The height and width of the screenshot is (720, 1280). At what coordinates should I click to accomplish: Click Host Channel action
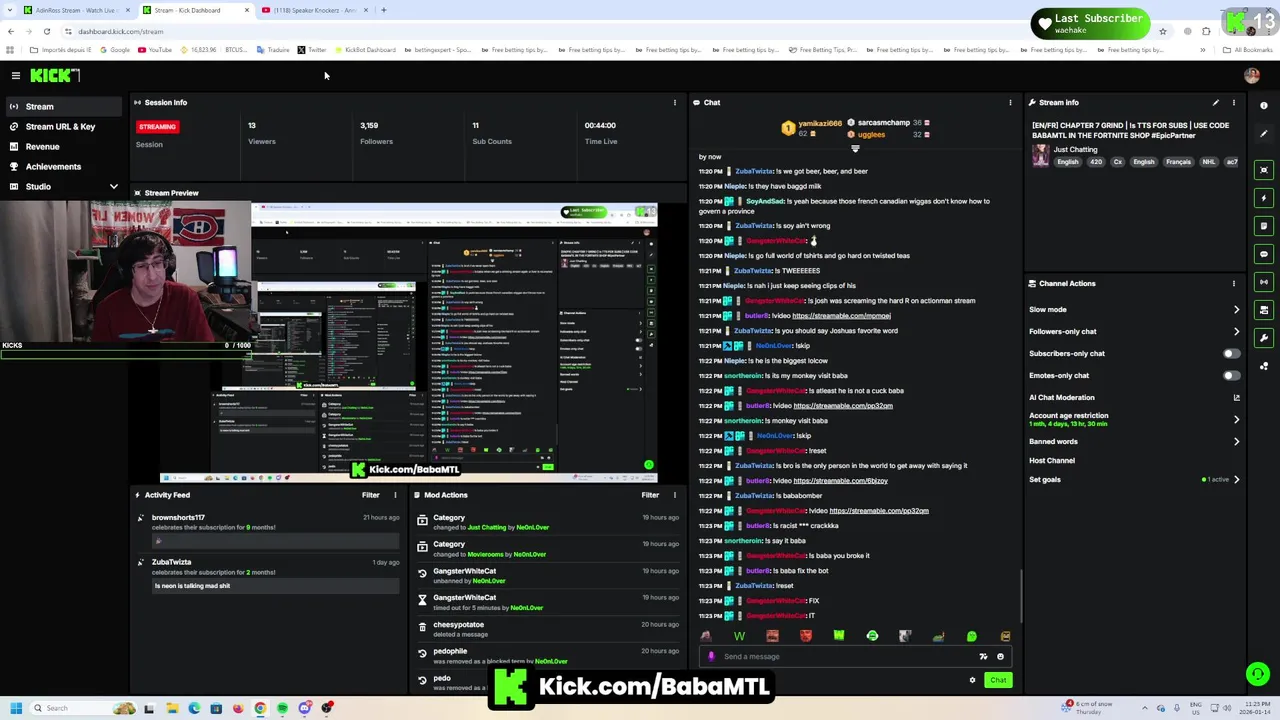coord(1052,460)
